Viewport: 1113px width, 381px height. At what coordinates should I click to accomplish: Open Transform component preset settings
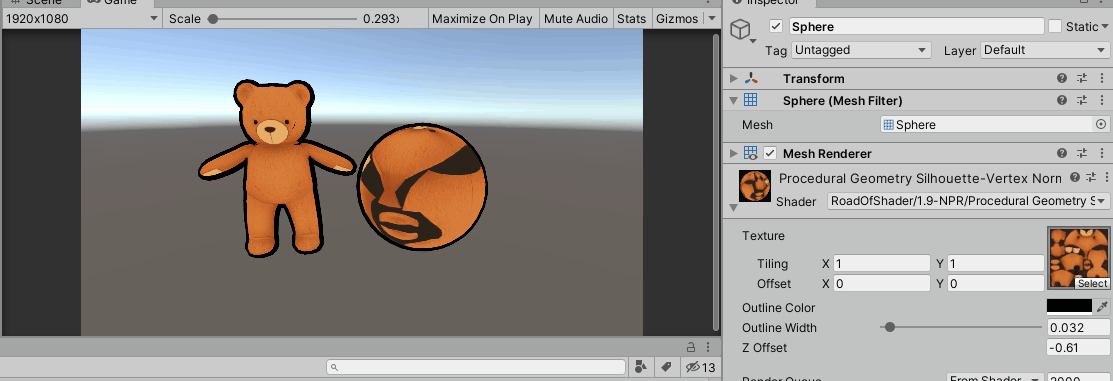[x=1082, y=78]
